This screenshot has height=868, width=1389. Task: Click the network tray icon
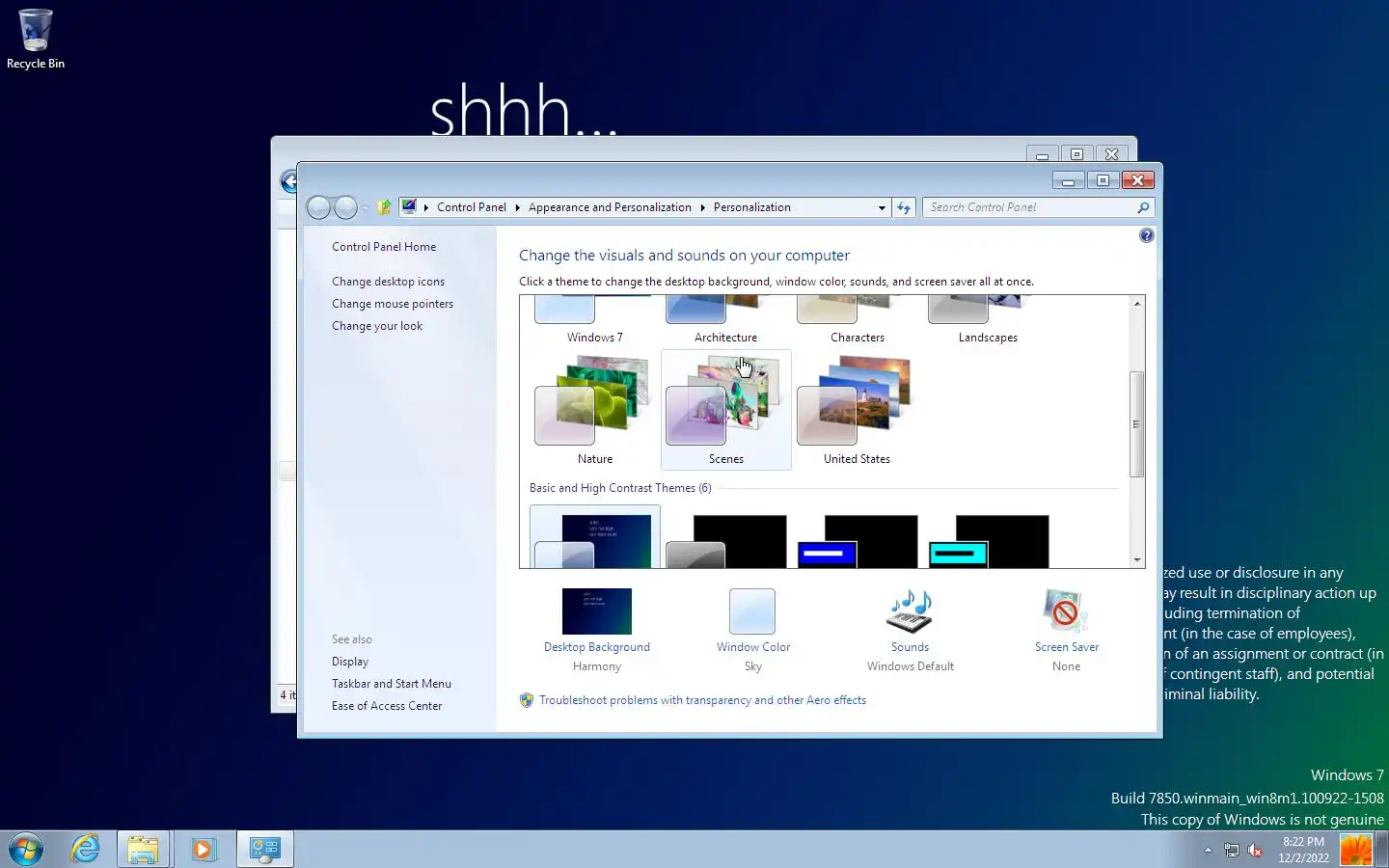tap(1232, 850)
